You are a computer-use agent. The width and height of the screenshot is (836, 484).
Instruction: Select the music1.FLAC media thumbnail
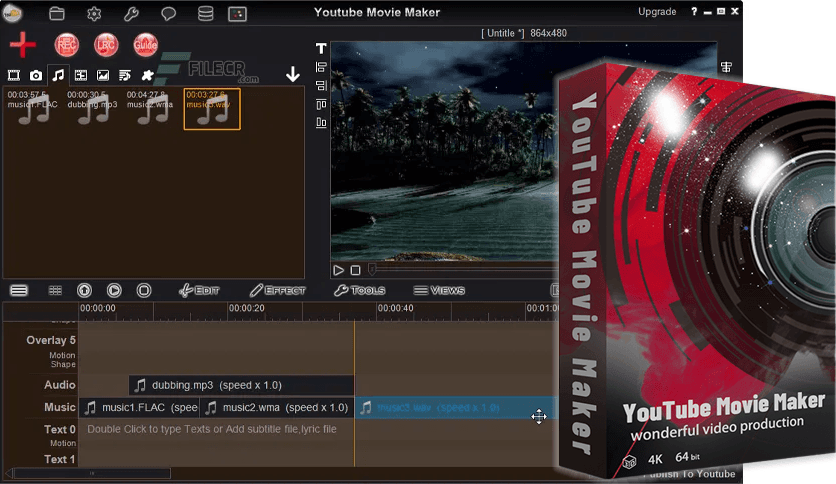pyautogui.click(x=33, y=108)
